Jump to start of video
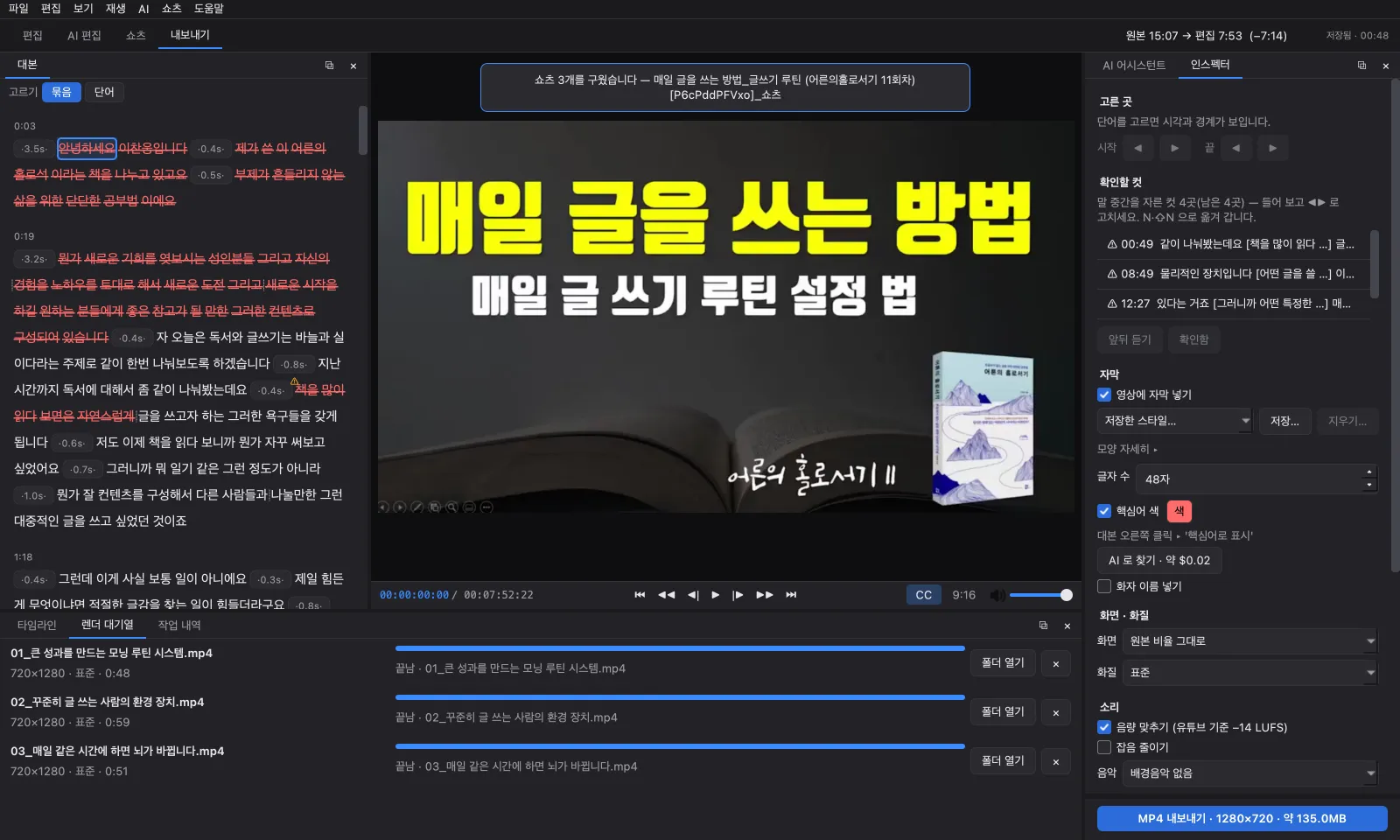Screen dimensions: 1400x840 pos(640,595)
